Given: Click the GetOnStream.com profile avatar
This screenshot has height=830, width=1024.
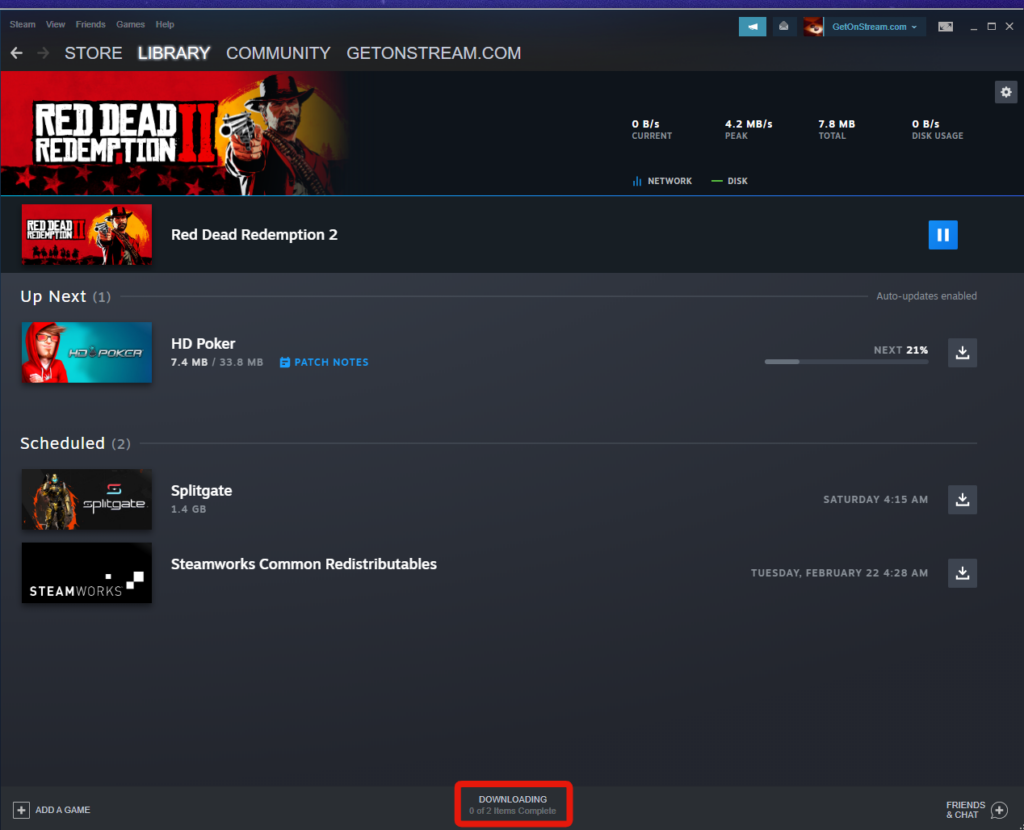Looking at the screenshot, I should click(813, 27).
